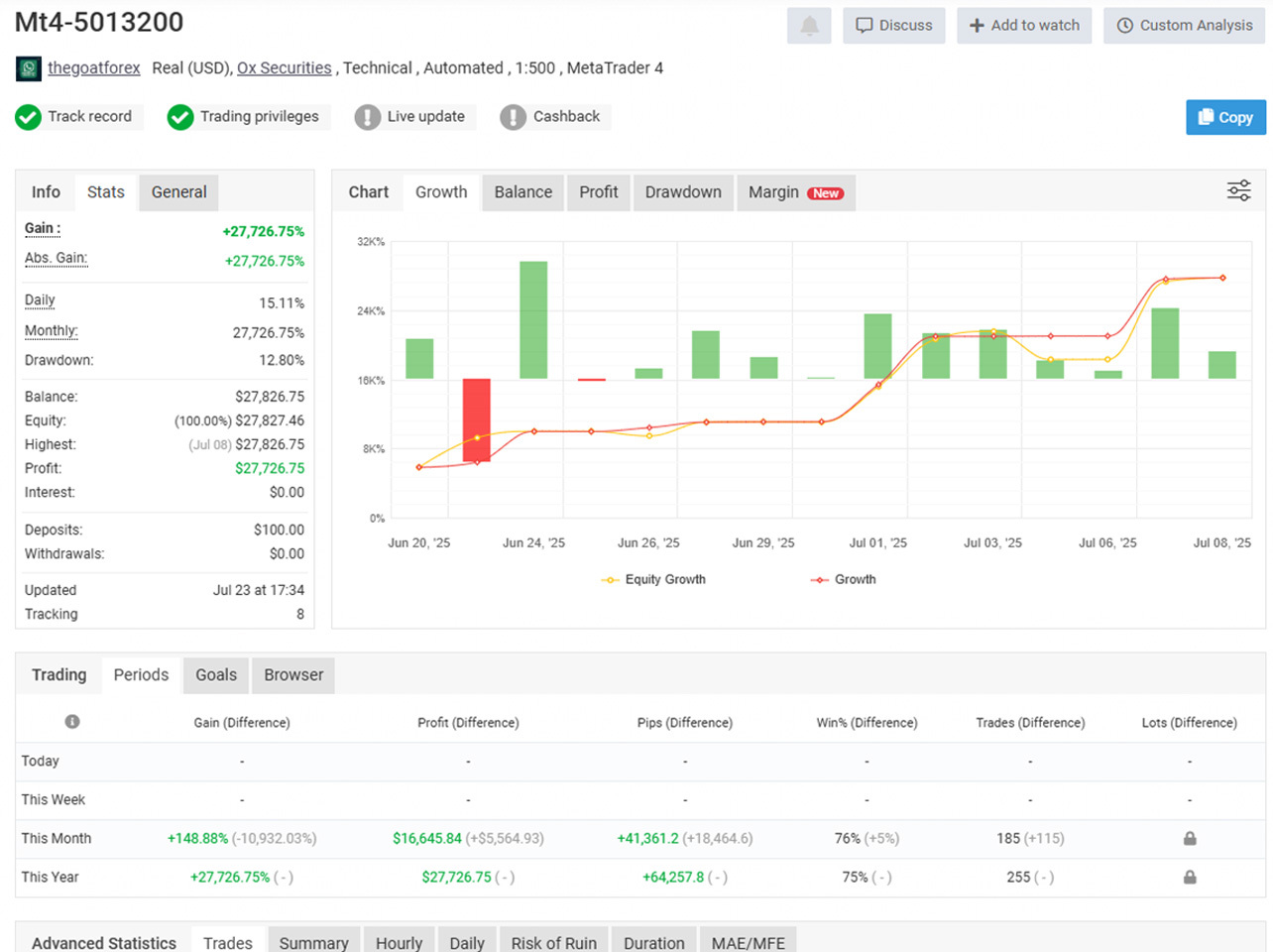The image size is (1273, 952).
Task: Open the Daily statistics tab
Action: click(x=467, y=942)
